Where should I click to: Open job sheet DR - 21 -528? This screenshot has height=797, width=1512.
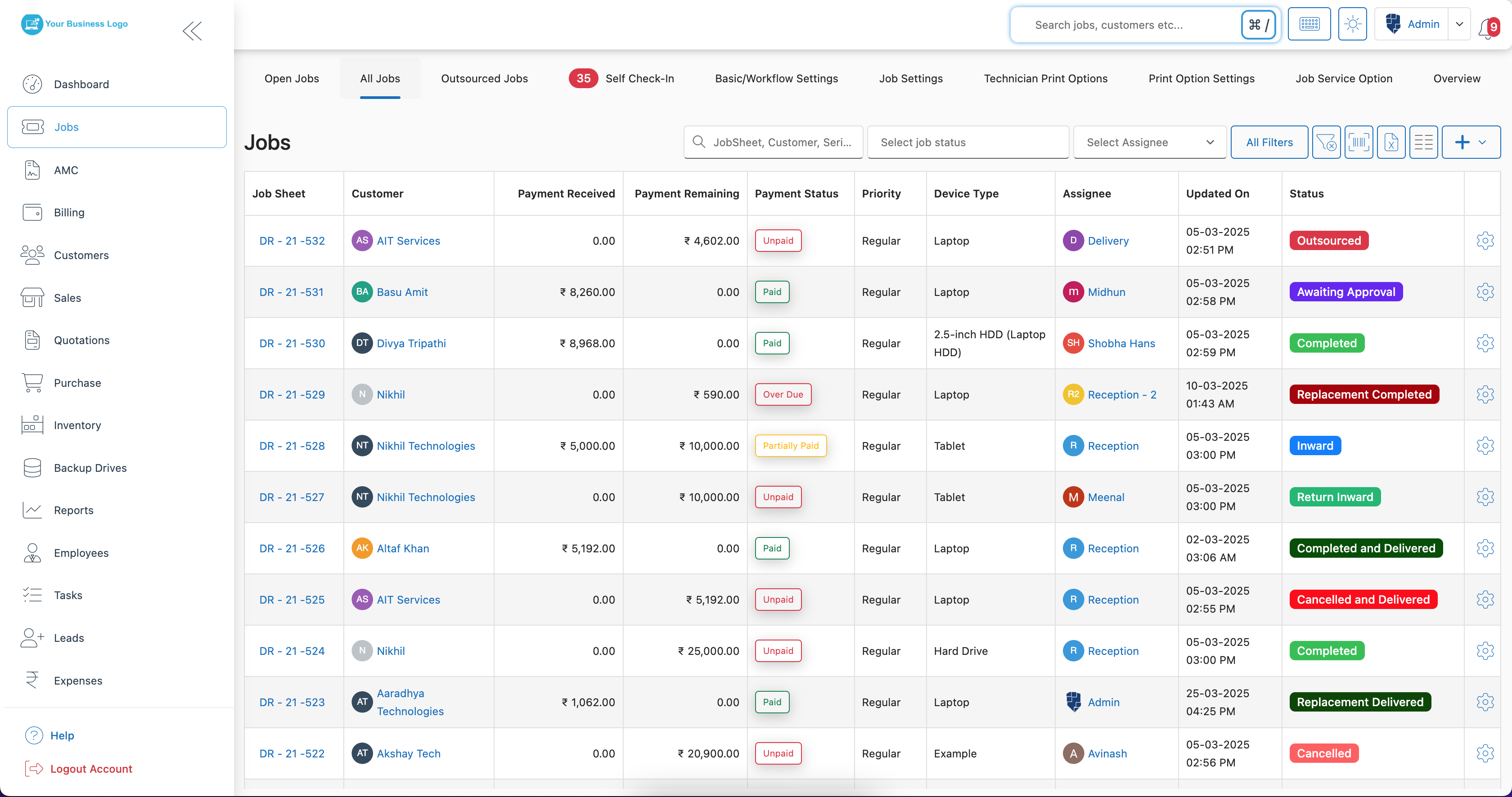292,446
